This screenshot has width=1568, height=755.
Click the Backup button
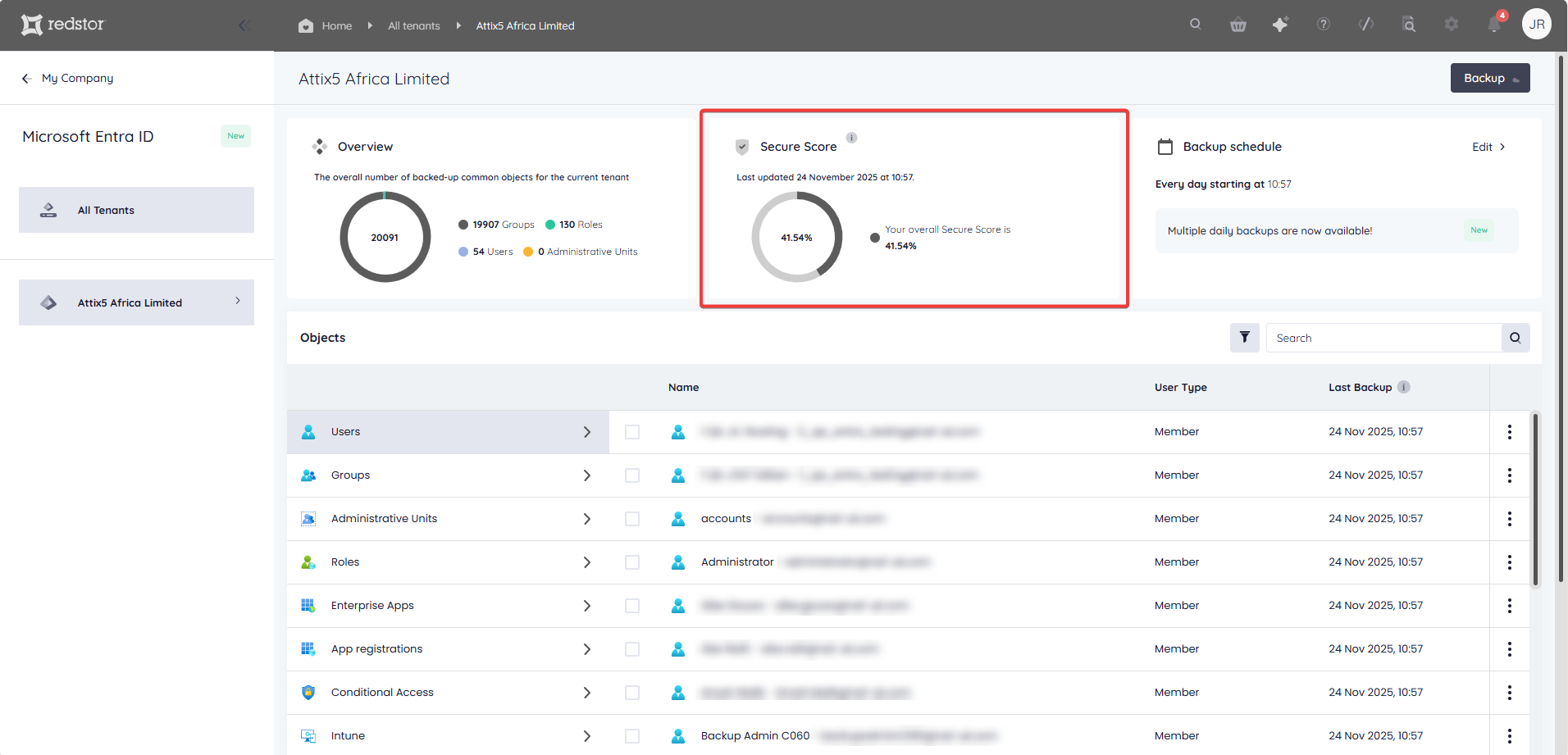1490,78
